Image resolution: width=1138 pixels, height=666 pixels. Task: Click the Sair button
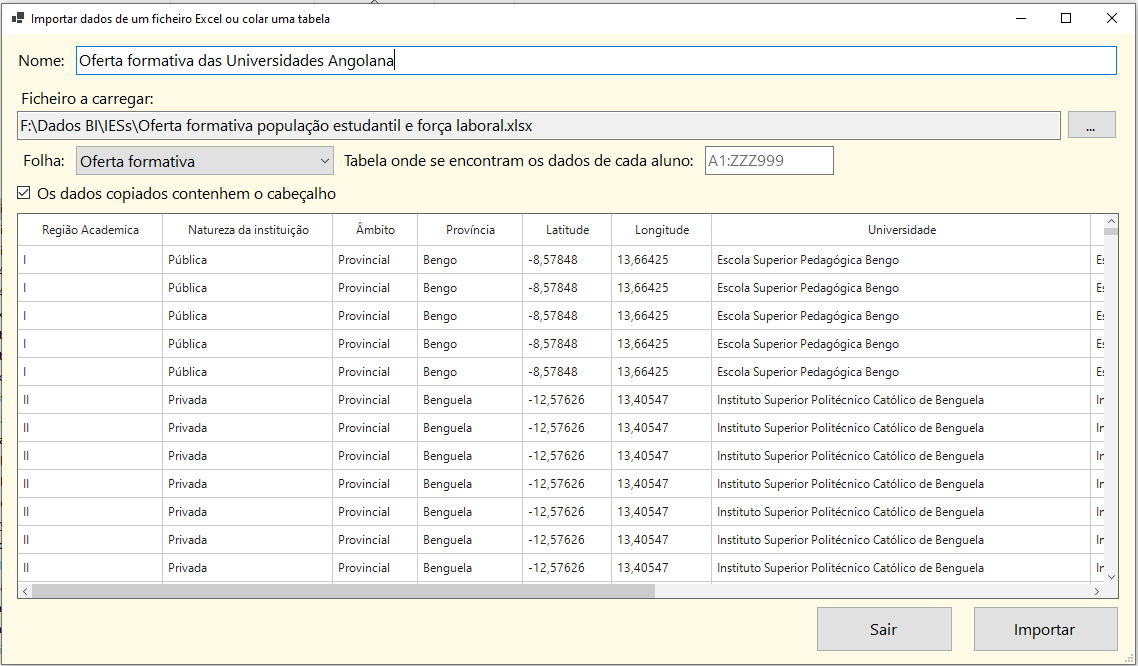coord(883,629)
